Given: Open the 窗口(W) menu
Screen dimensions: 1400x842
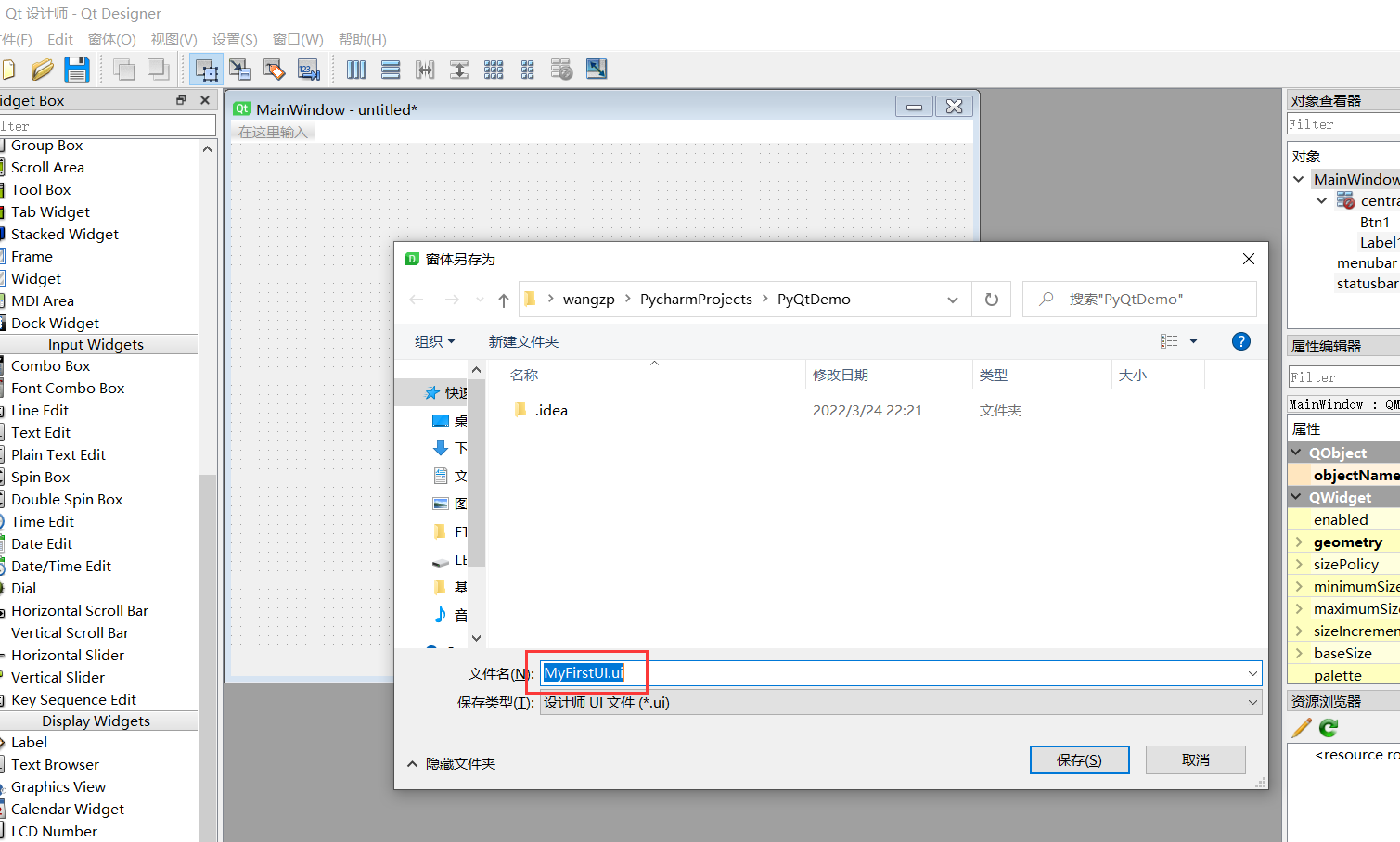Looking at the screenshot, I should point(298,39).
